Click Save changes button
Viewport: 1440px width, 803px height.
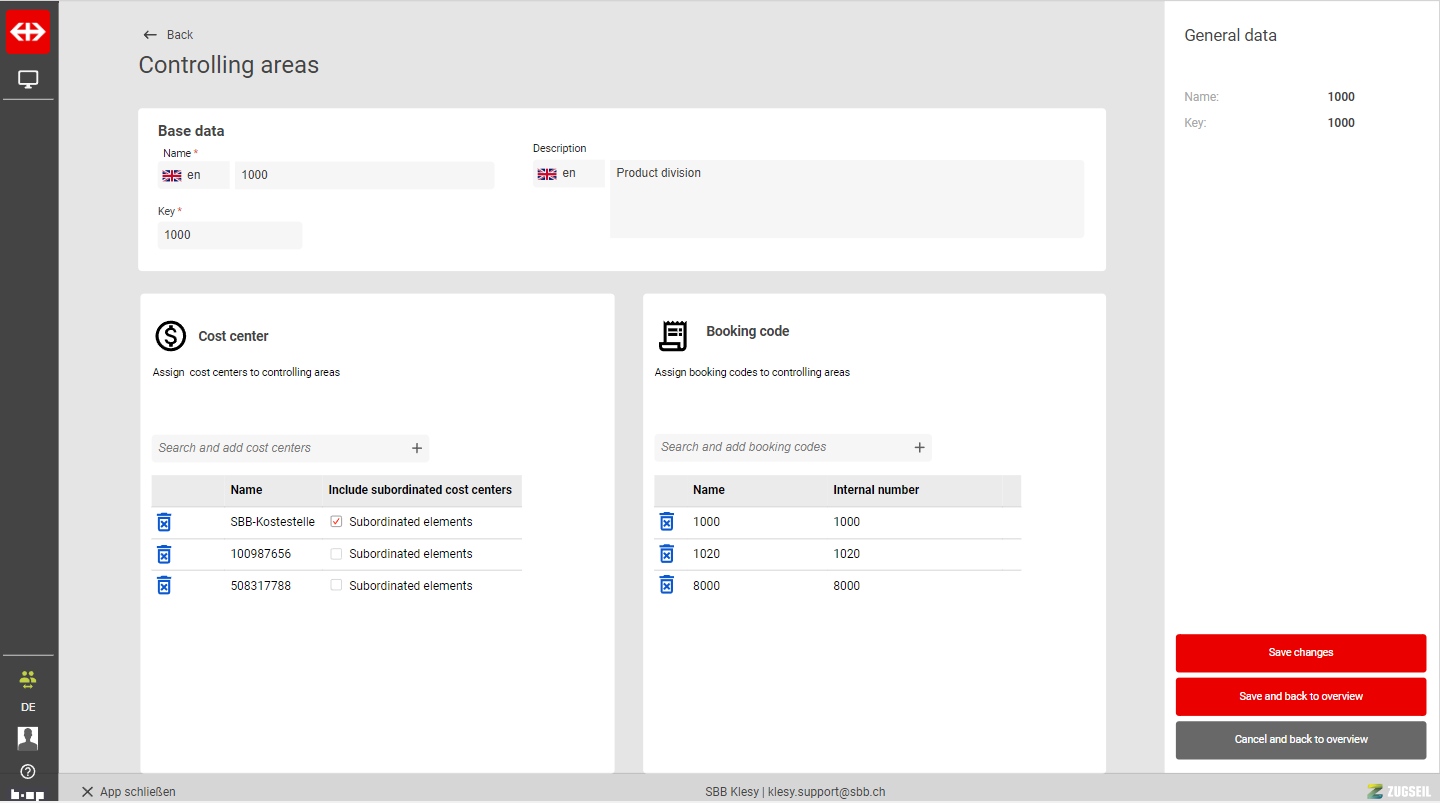pyautogui.click(x=1300, y=653)
